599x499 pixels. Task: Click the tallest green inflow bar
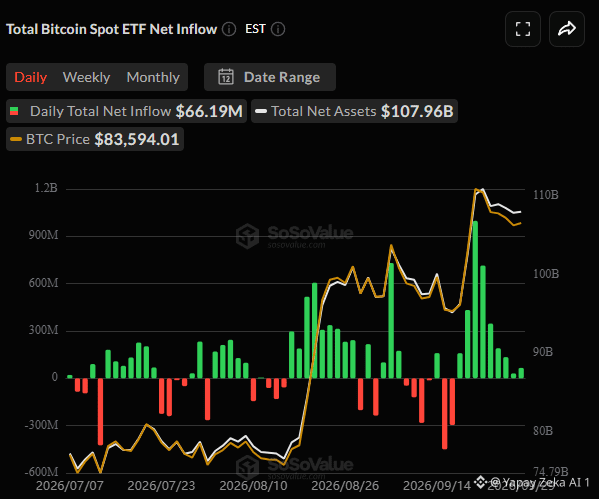[475, 300]
